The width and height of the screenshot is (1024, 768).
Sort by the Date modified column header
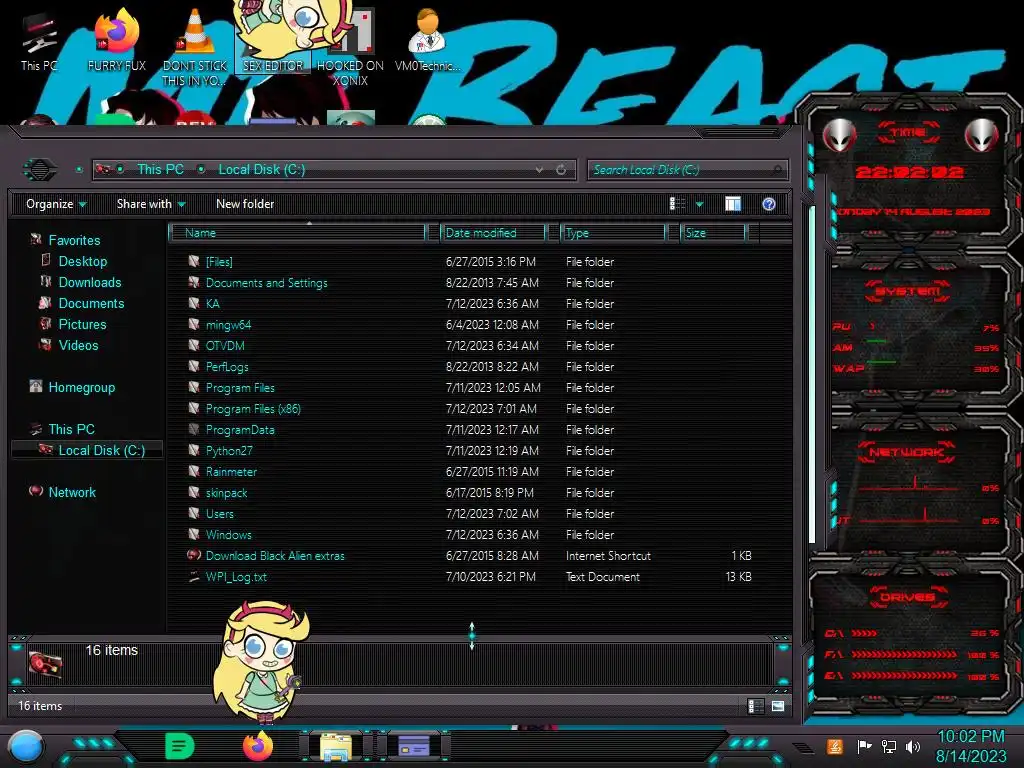[x=494, y=233]
